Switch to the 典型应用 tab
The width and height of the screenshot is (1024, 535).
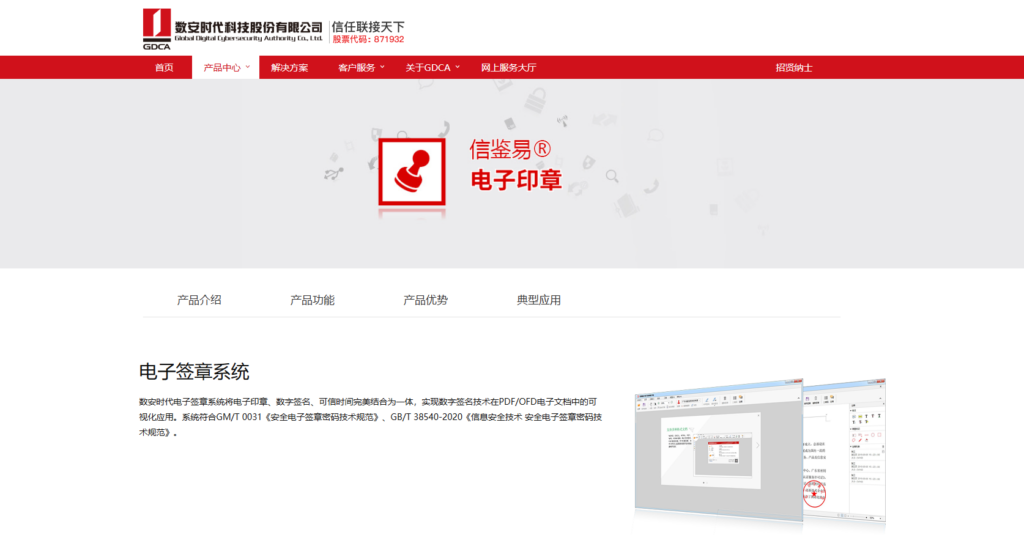point(539,300)
